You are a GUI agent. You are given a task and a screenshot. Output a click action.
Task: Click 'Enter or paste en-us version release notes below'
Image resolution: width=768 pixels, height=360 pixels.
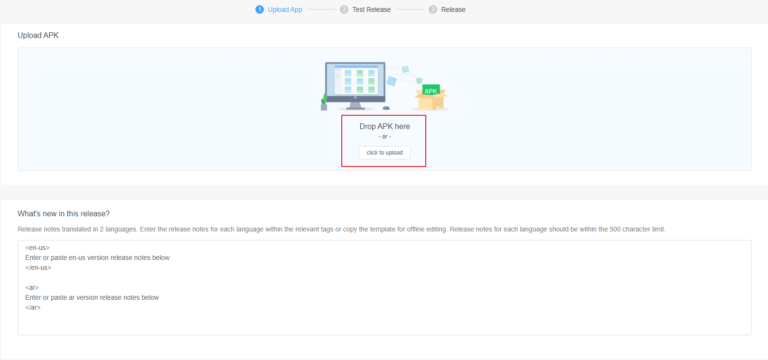pos(97,258)
